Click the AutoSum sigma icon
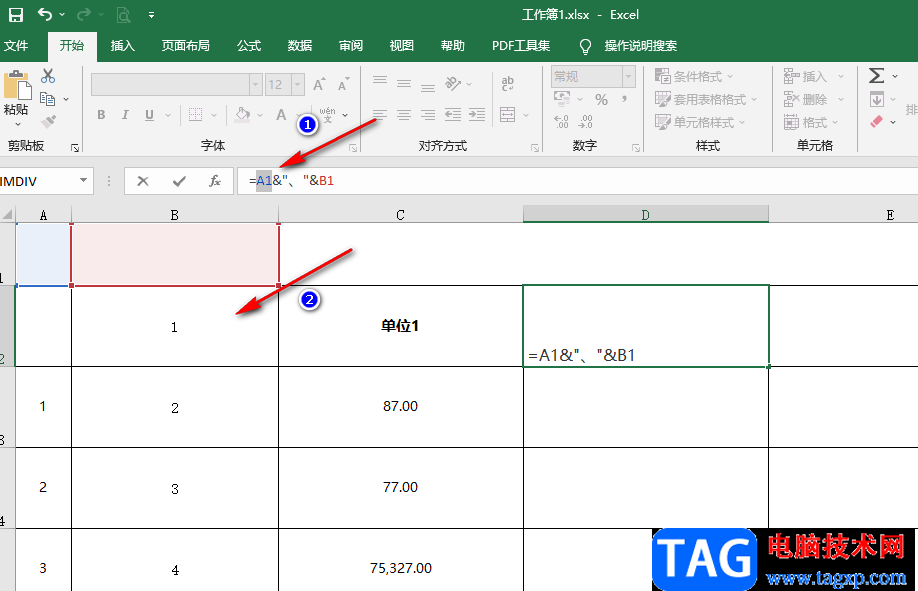Viewport: 918px width, 591px height. [876, 76]
